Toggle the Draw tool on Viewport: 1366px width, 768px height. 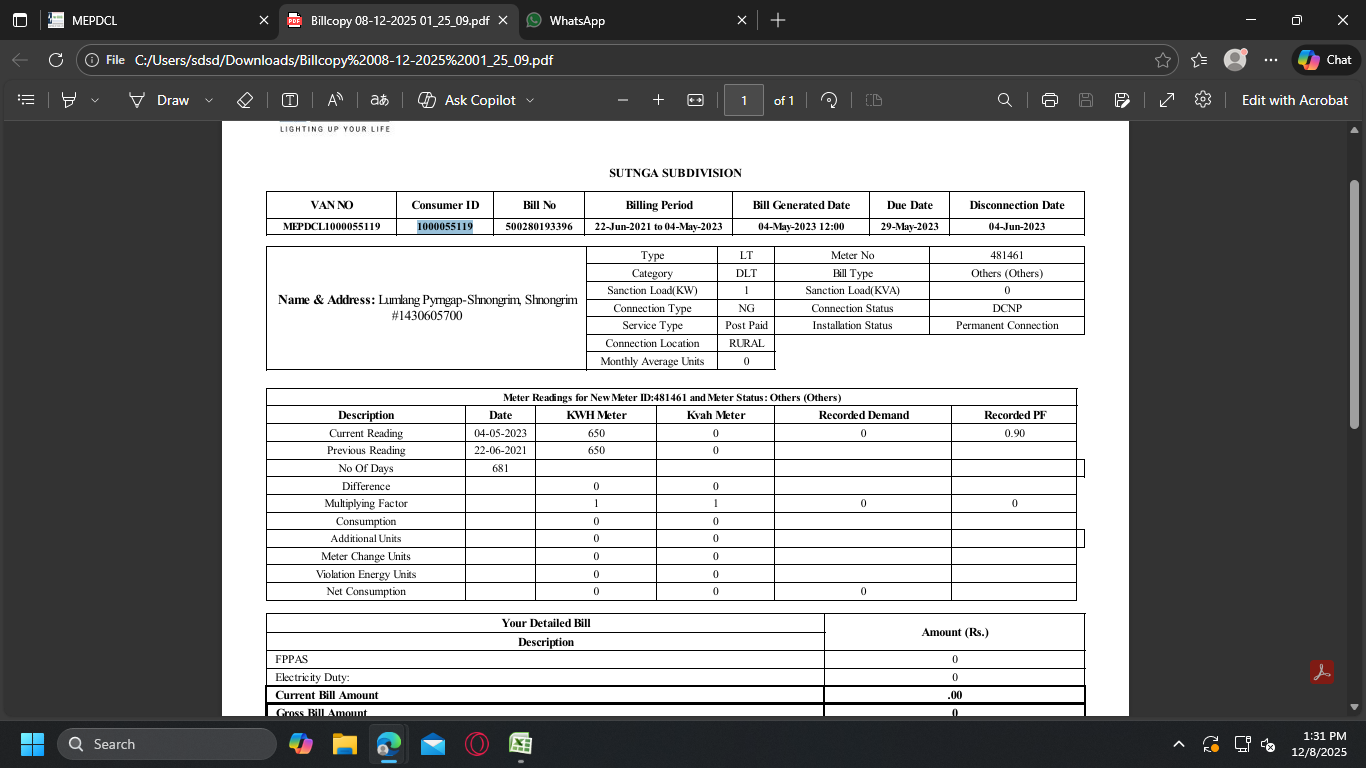pyautogui.click(x=160, y=100)
